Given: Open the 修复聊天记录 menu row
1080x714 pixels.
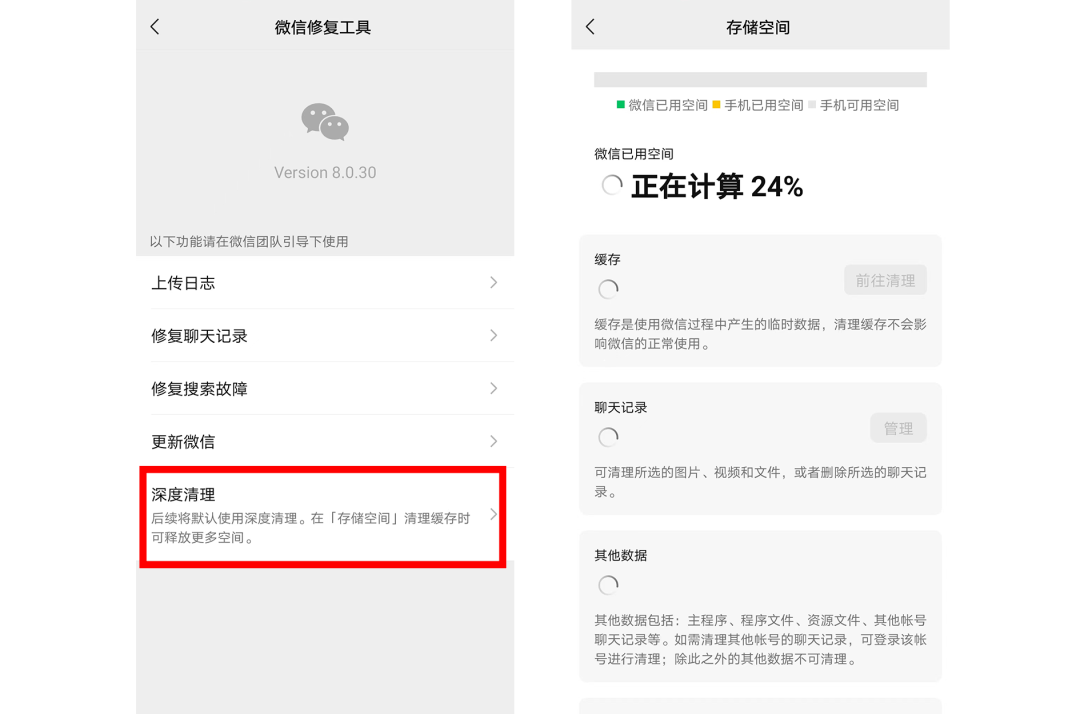Looking at the screenshot, I should point(325,335).
